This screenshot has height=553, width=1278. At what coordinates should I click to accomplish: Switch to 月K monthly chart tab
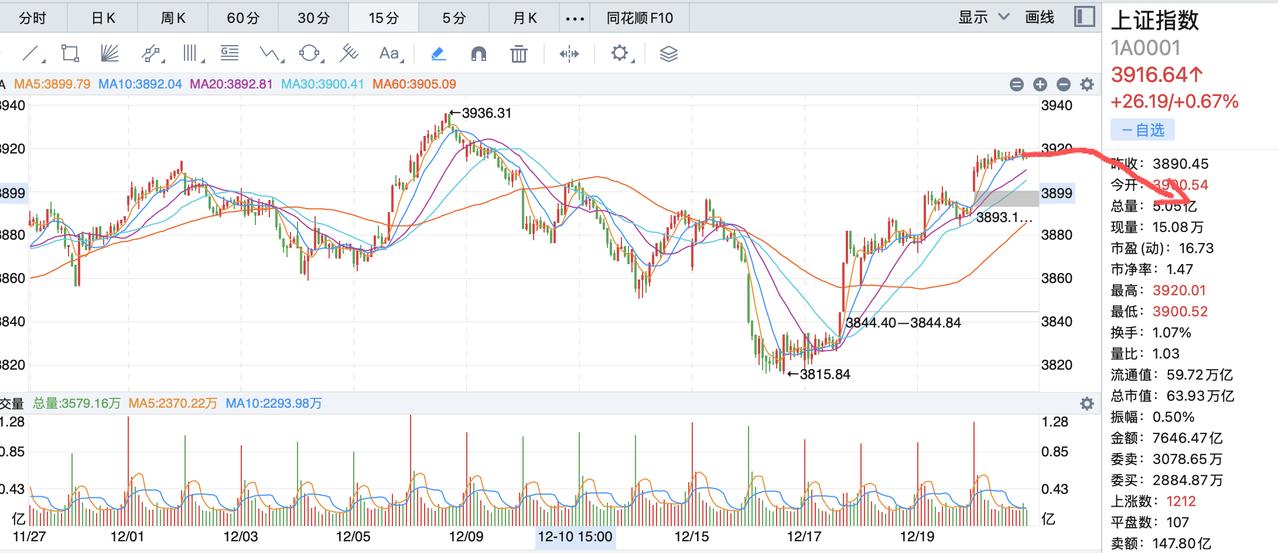click(524, 17)
